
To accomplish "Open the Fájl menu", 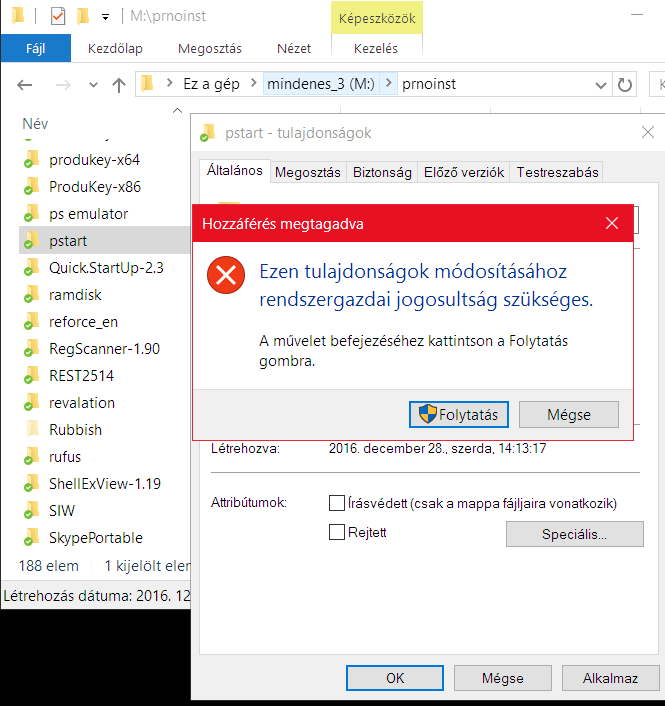I will [36, 48].
